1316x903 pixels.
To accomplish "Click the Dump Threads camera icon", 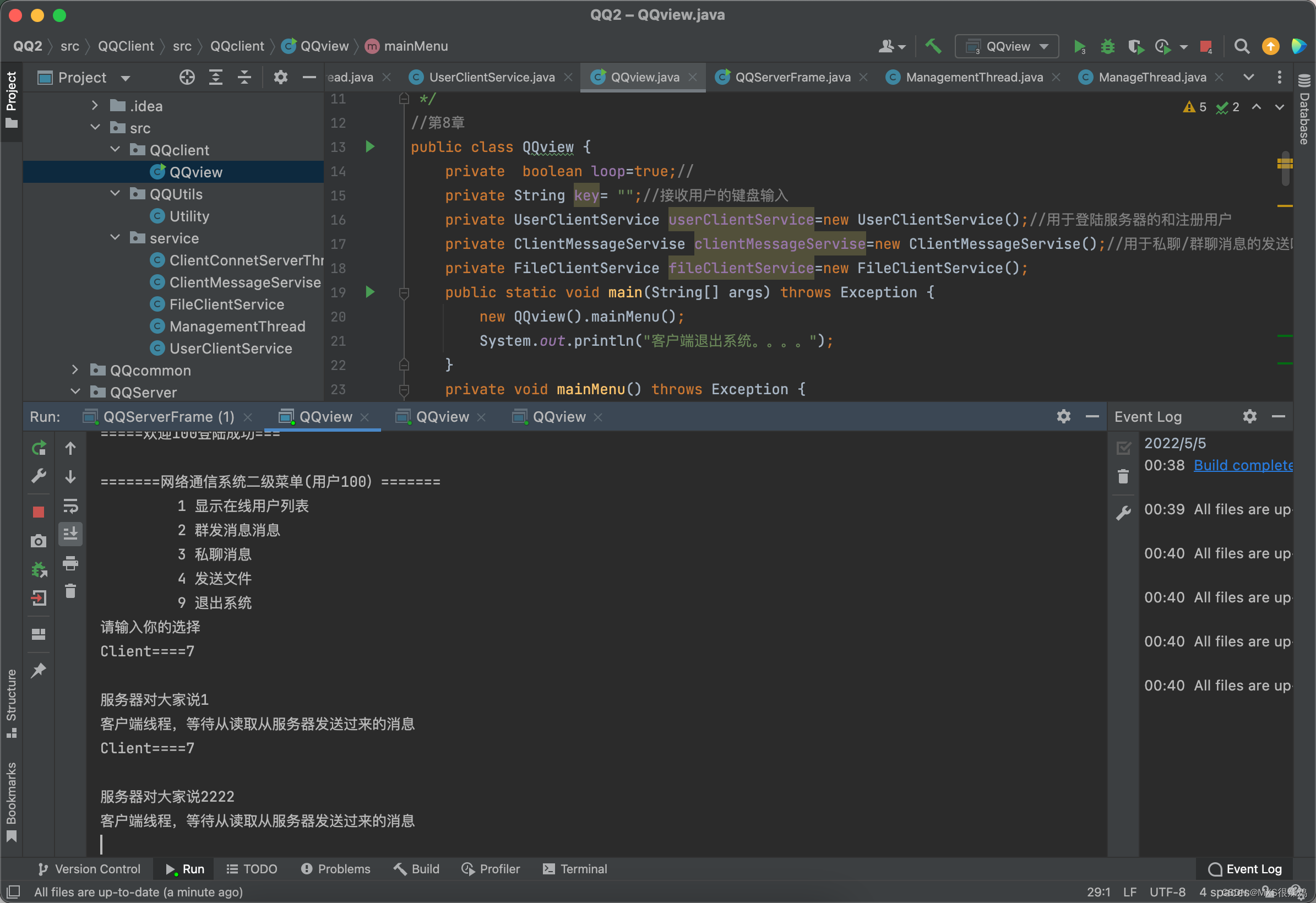I will coord(39,541).
